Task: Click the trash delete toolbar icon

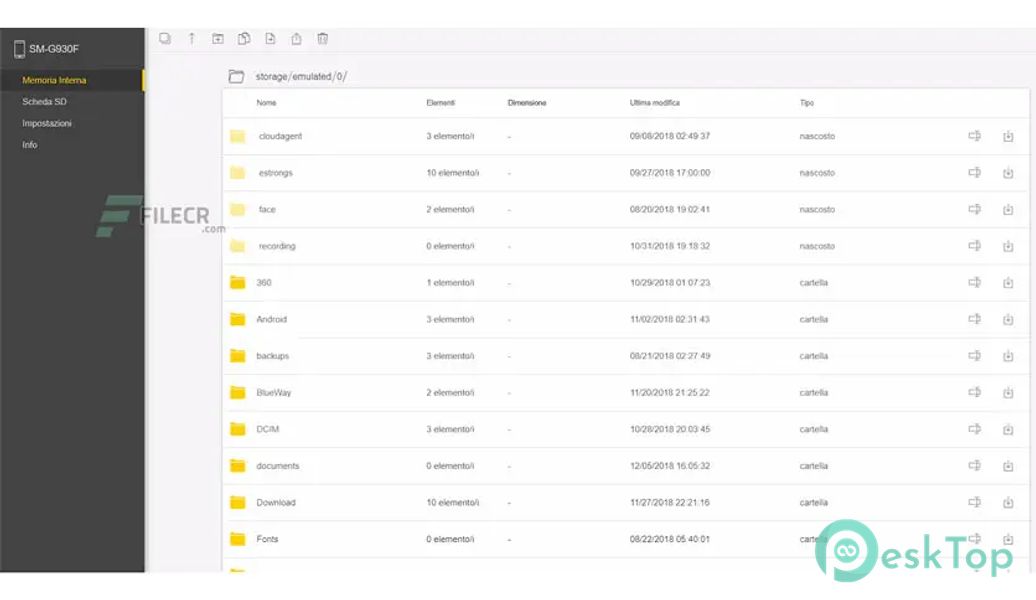Action: coord(322,38)
